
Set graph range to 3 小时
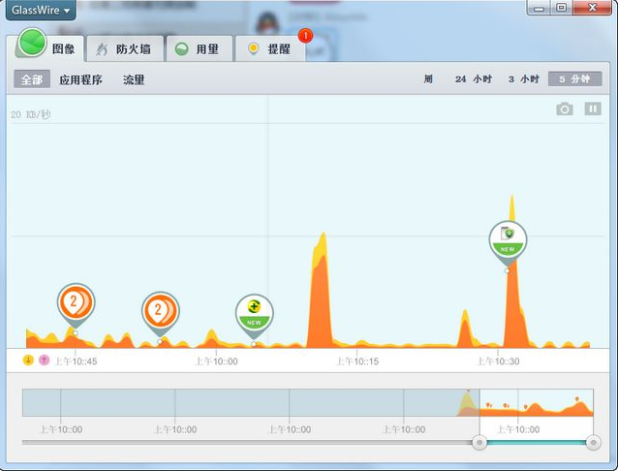click(524, 79)
